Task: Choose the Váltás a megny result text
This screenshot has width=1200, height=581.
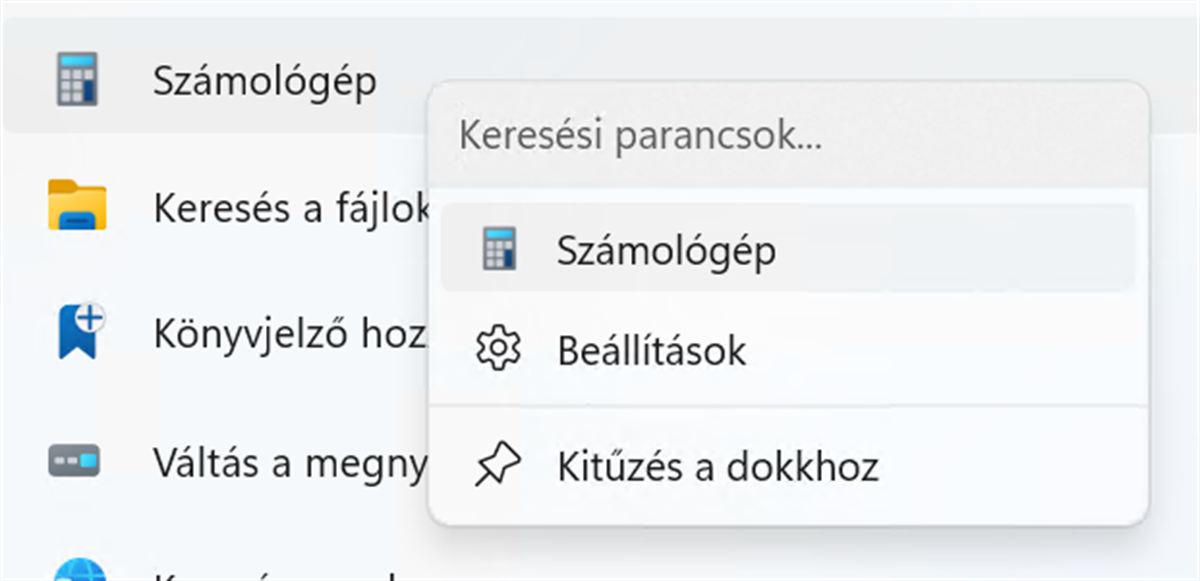Action: (x=290, y=462)
